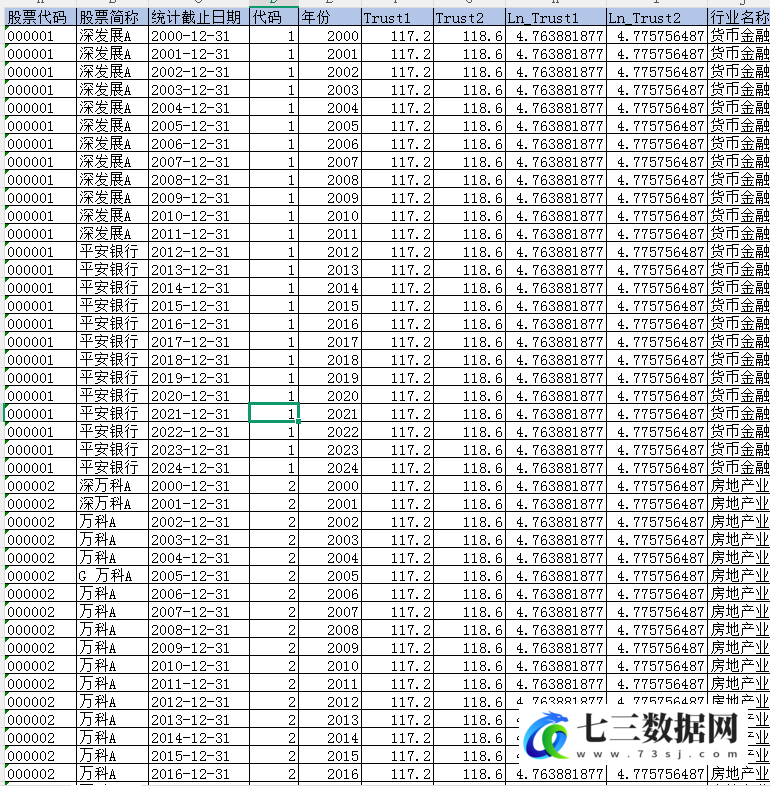This screenshot has height=786, width=770.
Task: Click the Trust1 header cell
Action: click(397, 18)
